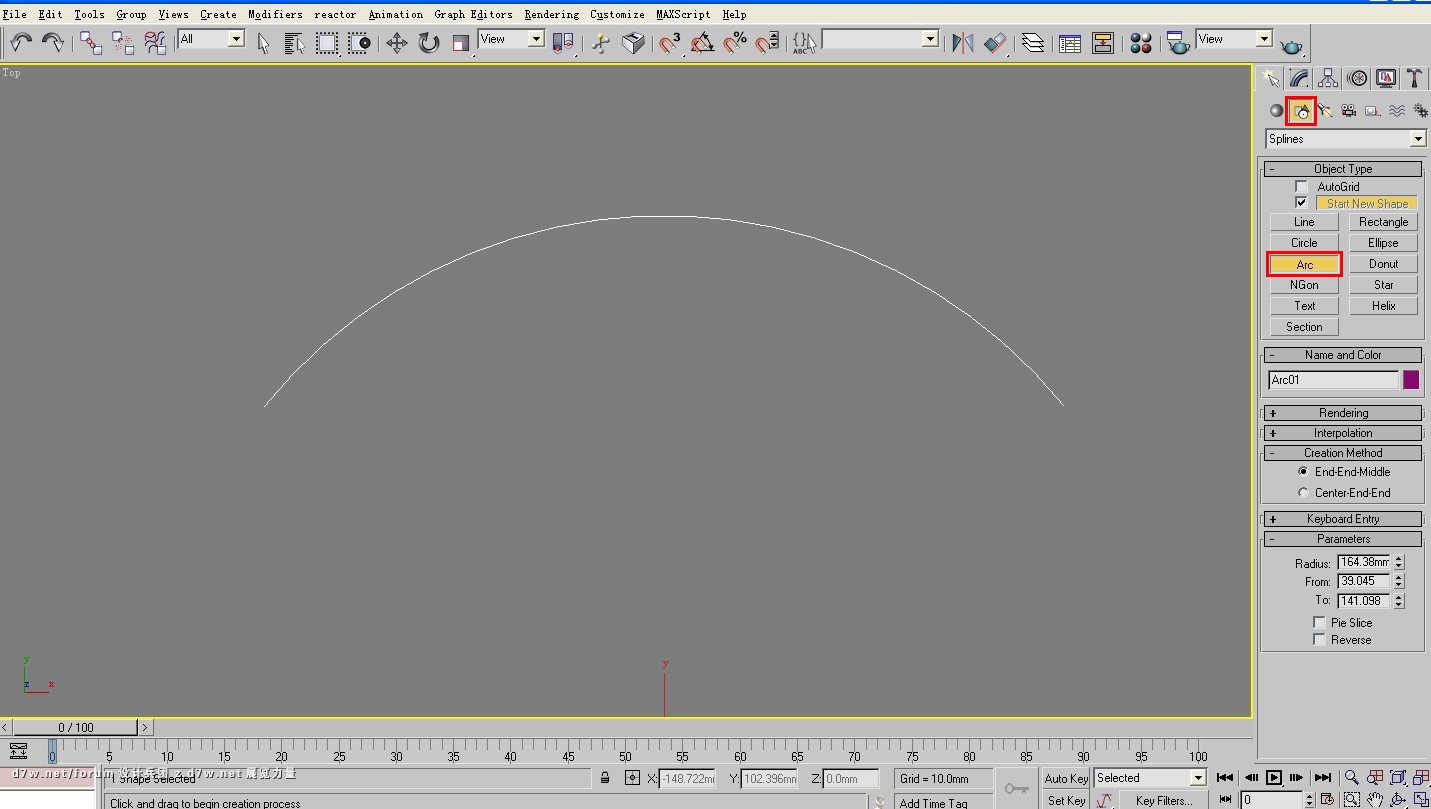Open the Graph Editors menu
The height and width of the screenshot is (809, 1431).
[473, 14]
